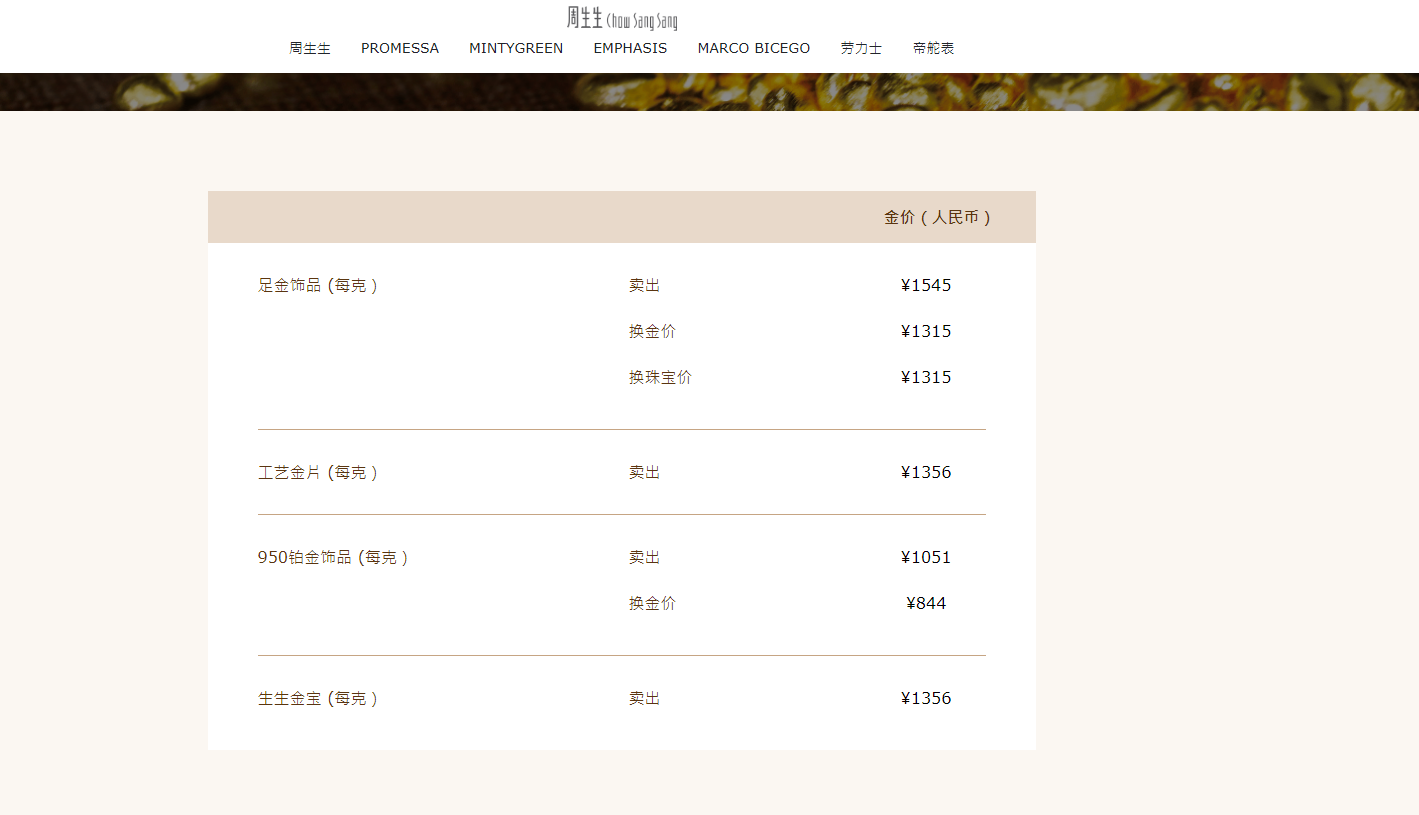
Task: Click the 生生金宝 (每克) row label
Action: 318,698
